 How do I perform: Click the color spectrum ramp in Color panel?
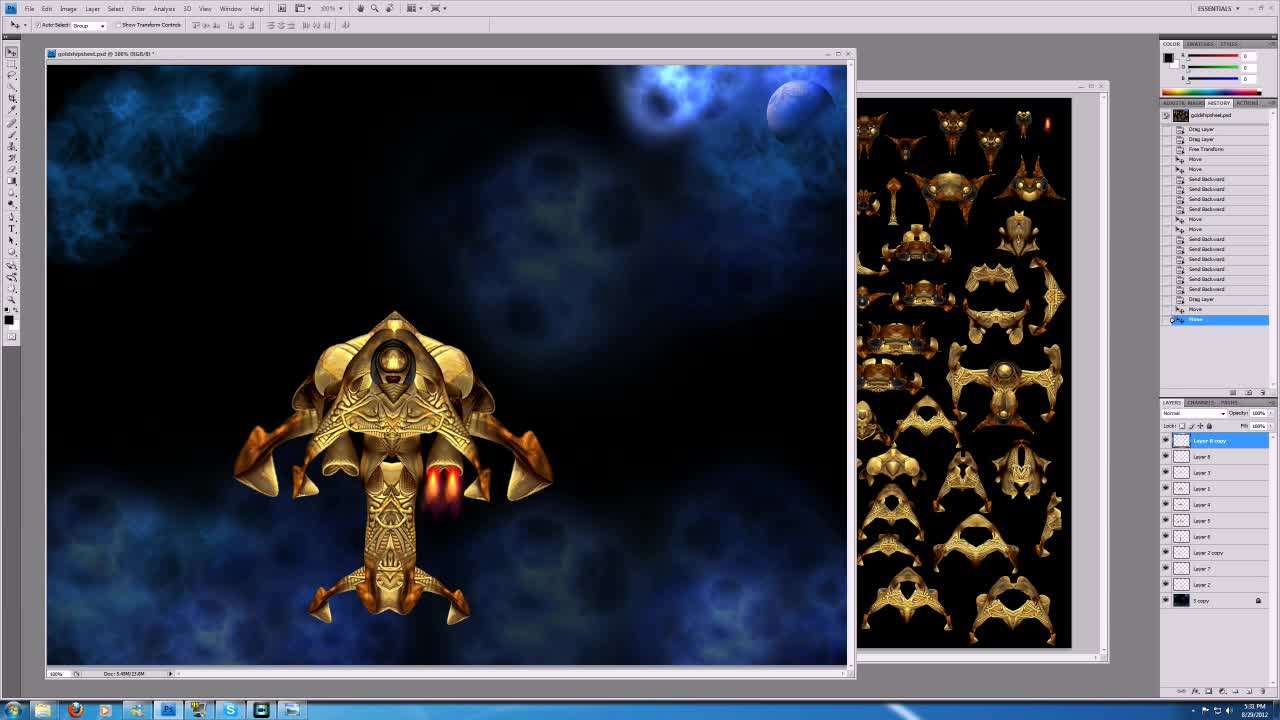(1211, 92)
